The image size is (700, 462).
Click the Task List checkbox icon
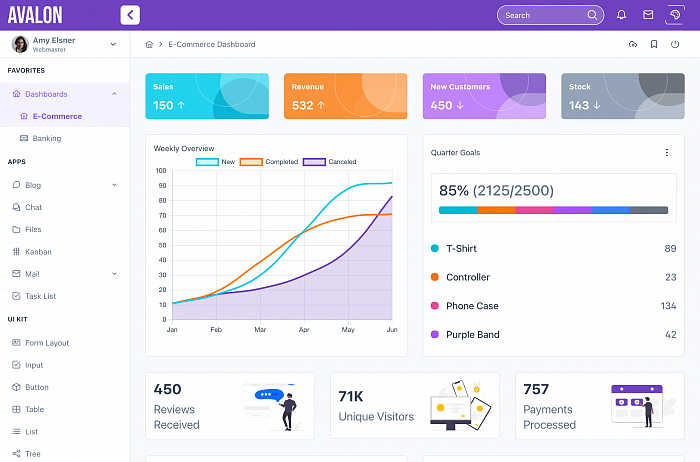point(16,296)
